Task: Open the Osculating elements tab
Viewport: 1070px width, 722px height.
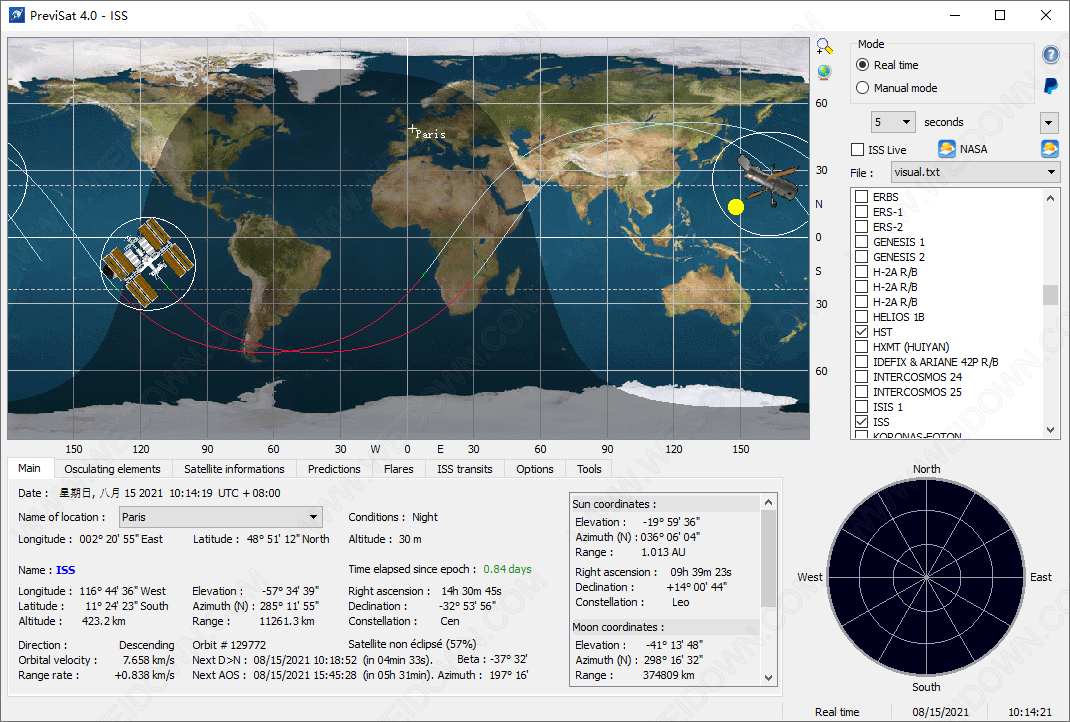Action: [113, 469]
